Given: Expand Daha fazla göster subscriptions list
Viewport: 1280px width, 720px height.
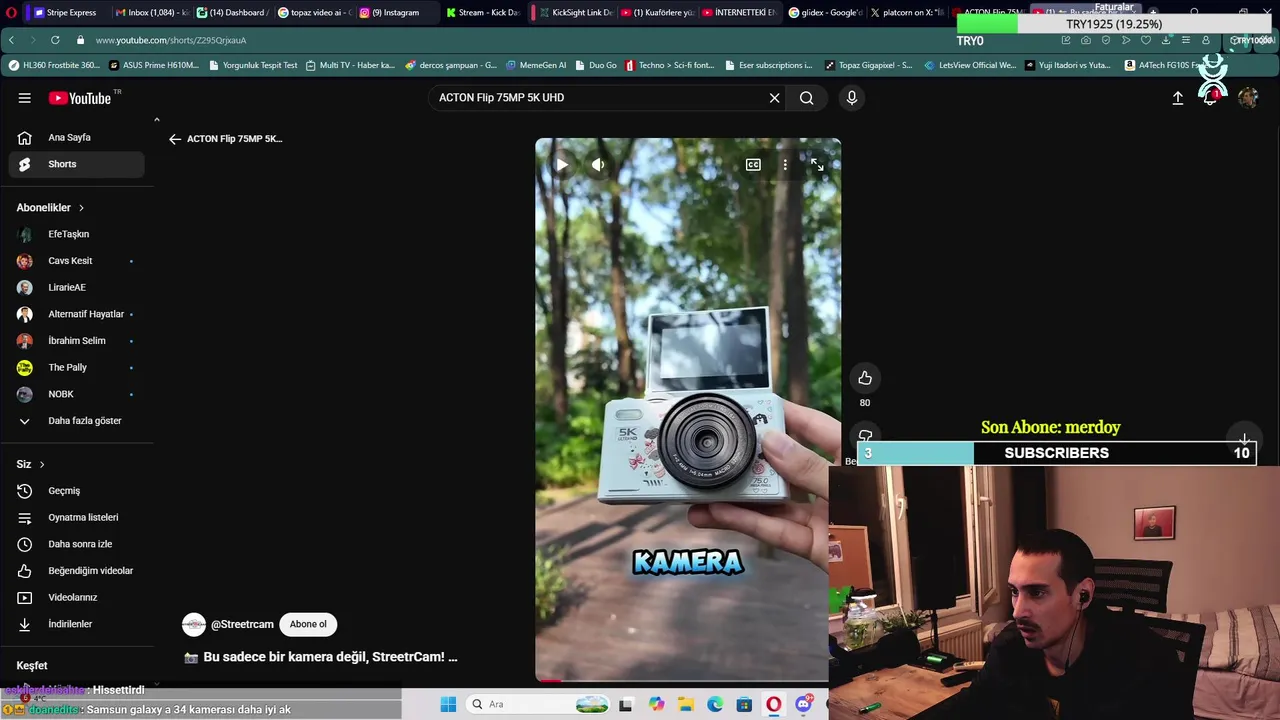Looking at the screenshot, I should click(77, 421).
